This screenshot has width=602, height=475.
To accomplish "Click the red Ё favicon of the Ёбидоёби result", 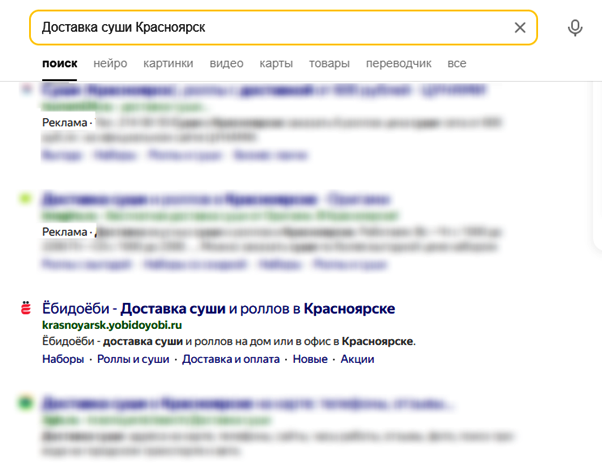I will 25,310.
